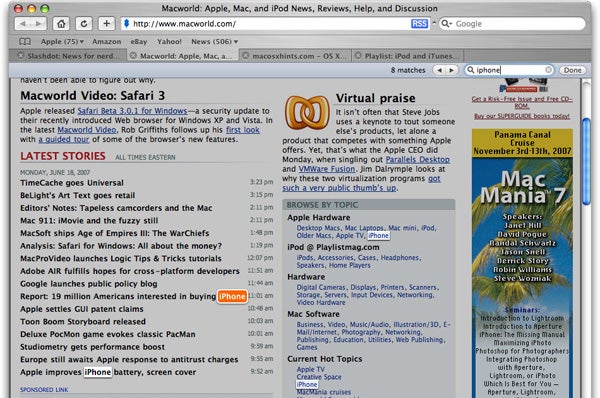Click the site icon in the address bar

point(127,24)
